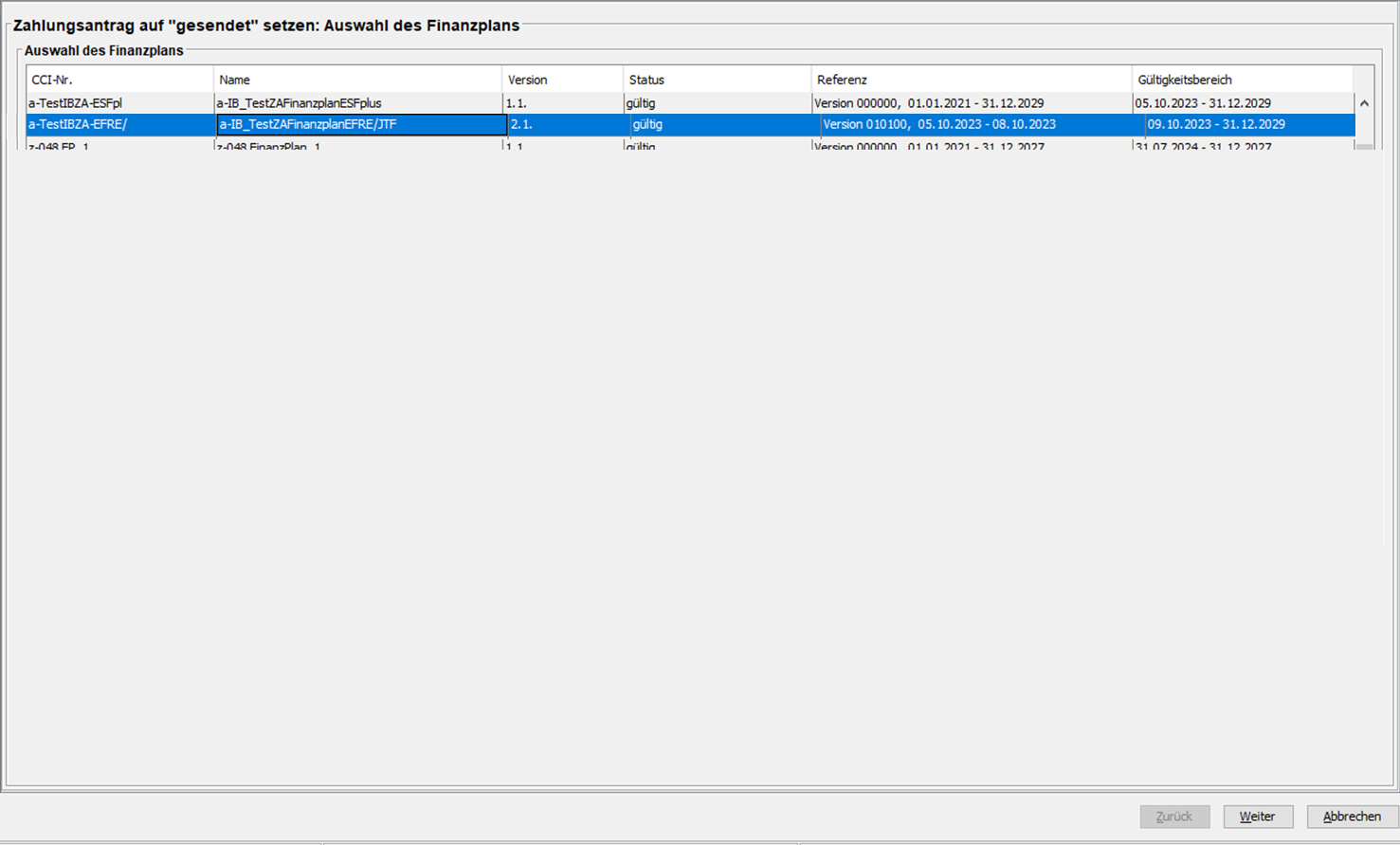
Task: Select reference Version 000000, 01.01.2021 - 31.12.2029
Action: (x=972, y=103)
